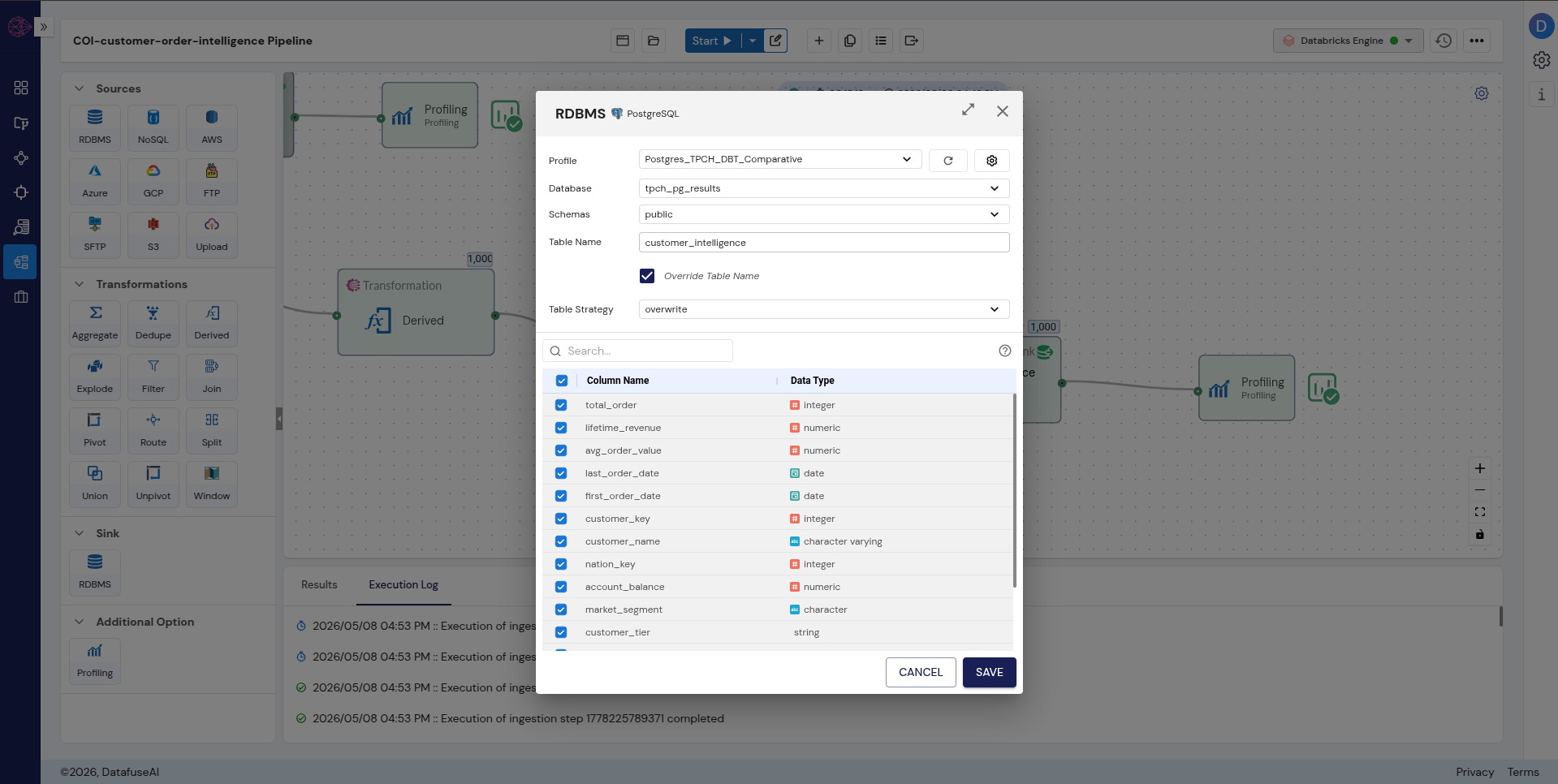Select the Explode transformation
The height and width of the screenshot is (784, 1558).
tap(95, 376)
